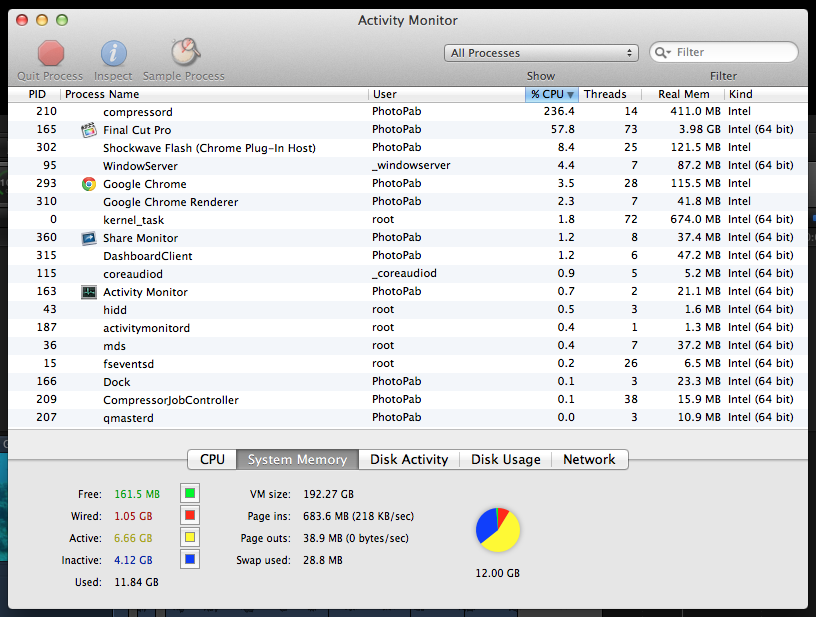
Task: Select the qmasterd process row
Action: click(408, 418)
